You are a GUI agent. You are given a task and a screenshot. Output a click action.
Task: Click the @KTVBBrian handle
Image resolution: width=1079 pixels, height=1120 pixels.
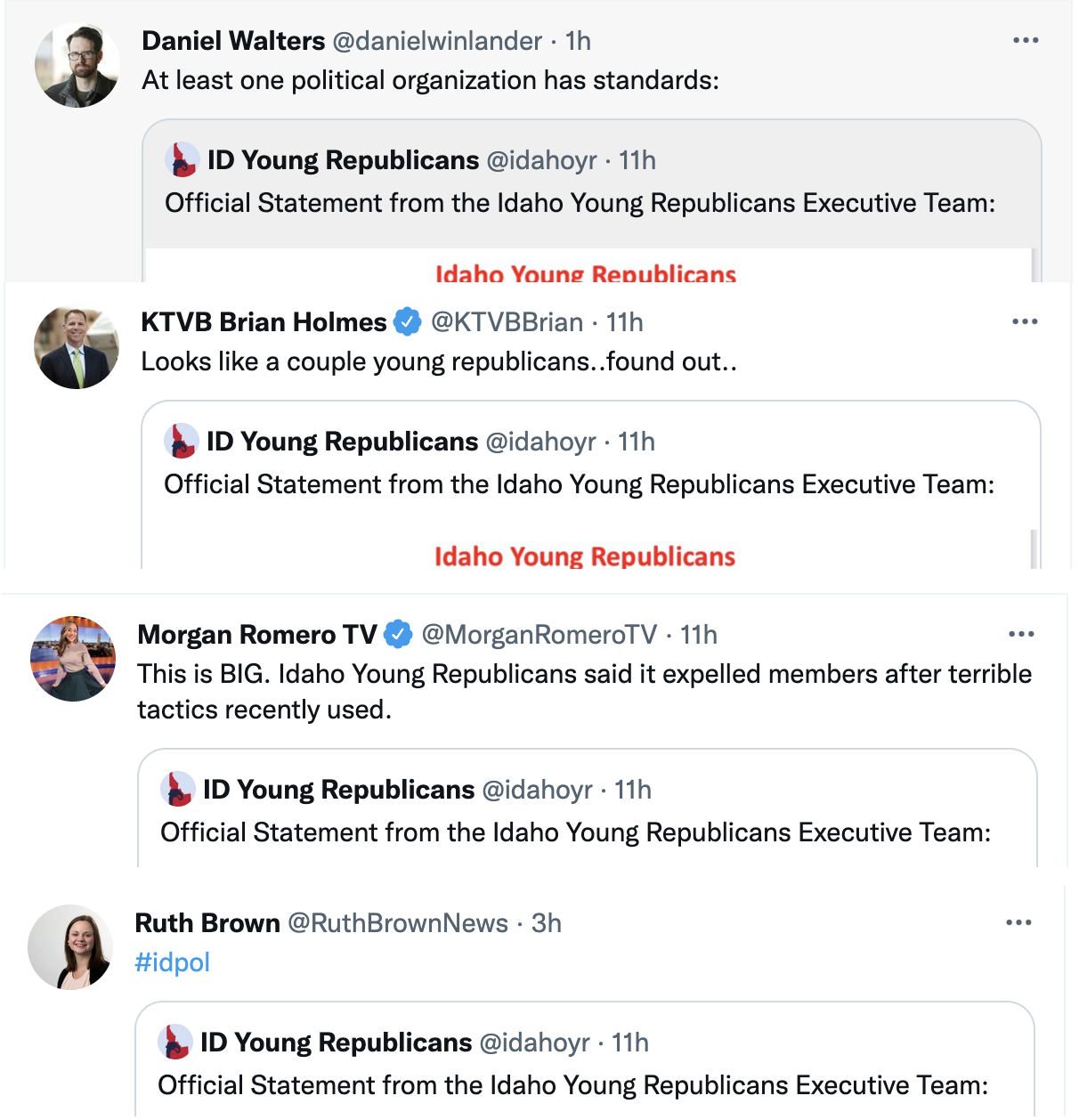(507, 322)
